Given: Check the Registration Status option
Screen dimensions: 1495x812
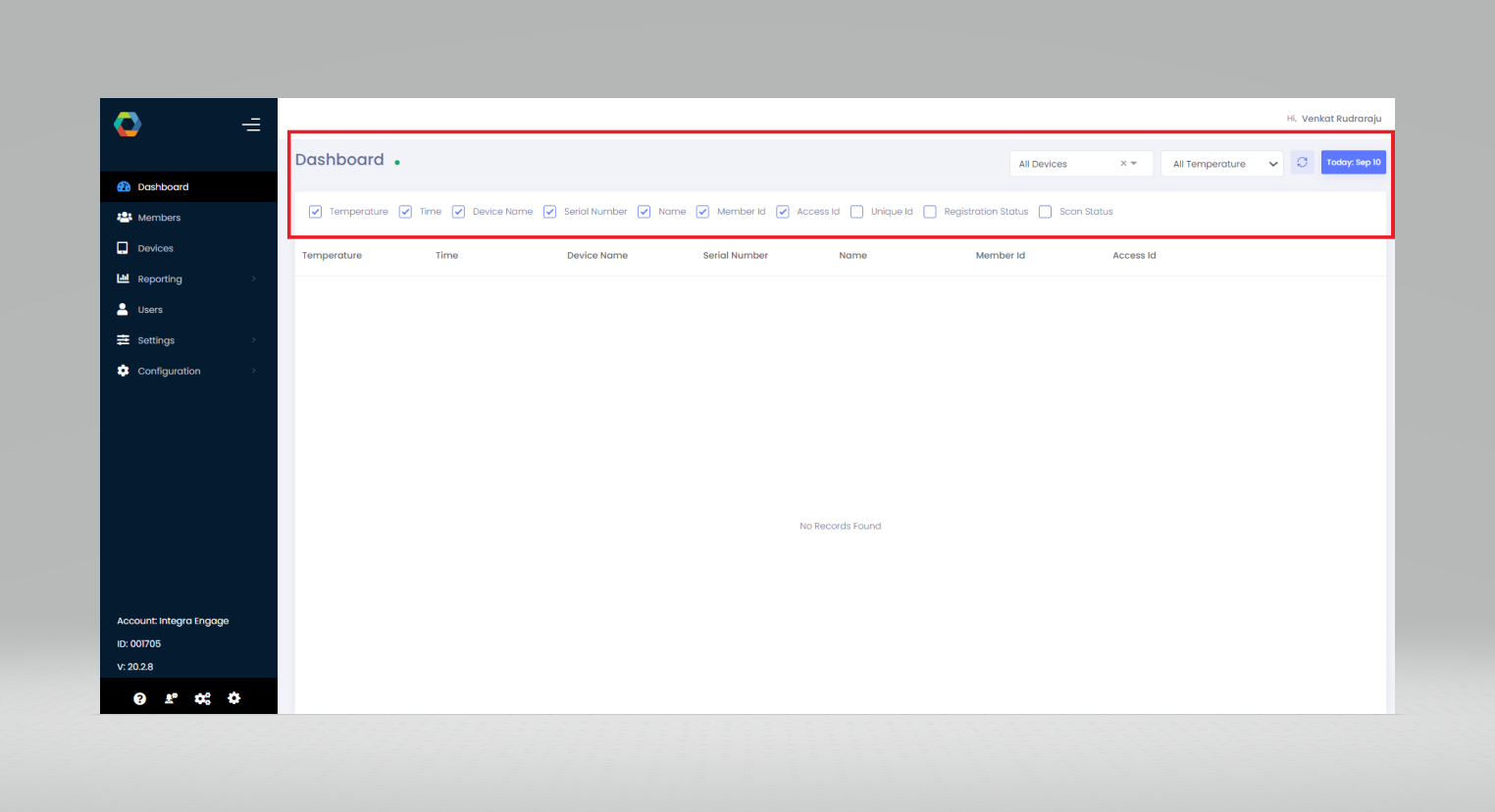Looking at the screenshot, I should (x=929, y=211).
